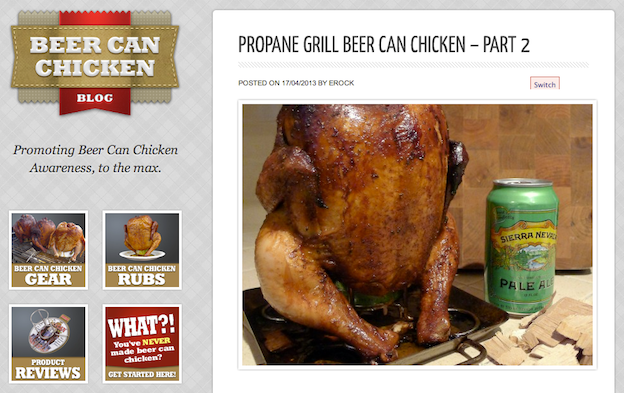Open the Beer Can Chicken Gear tile
Screen dimensions: 624x393
point(48,250)
